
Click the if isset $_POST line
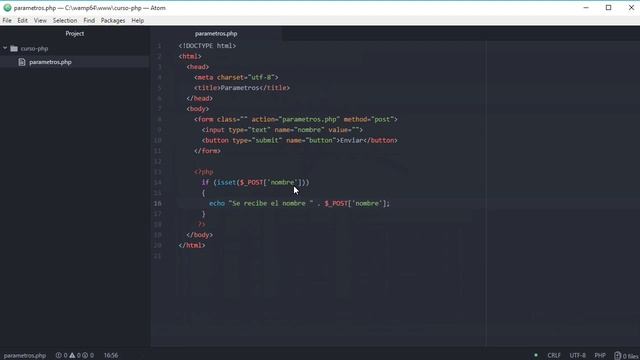coord(255,182)
